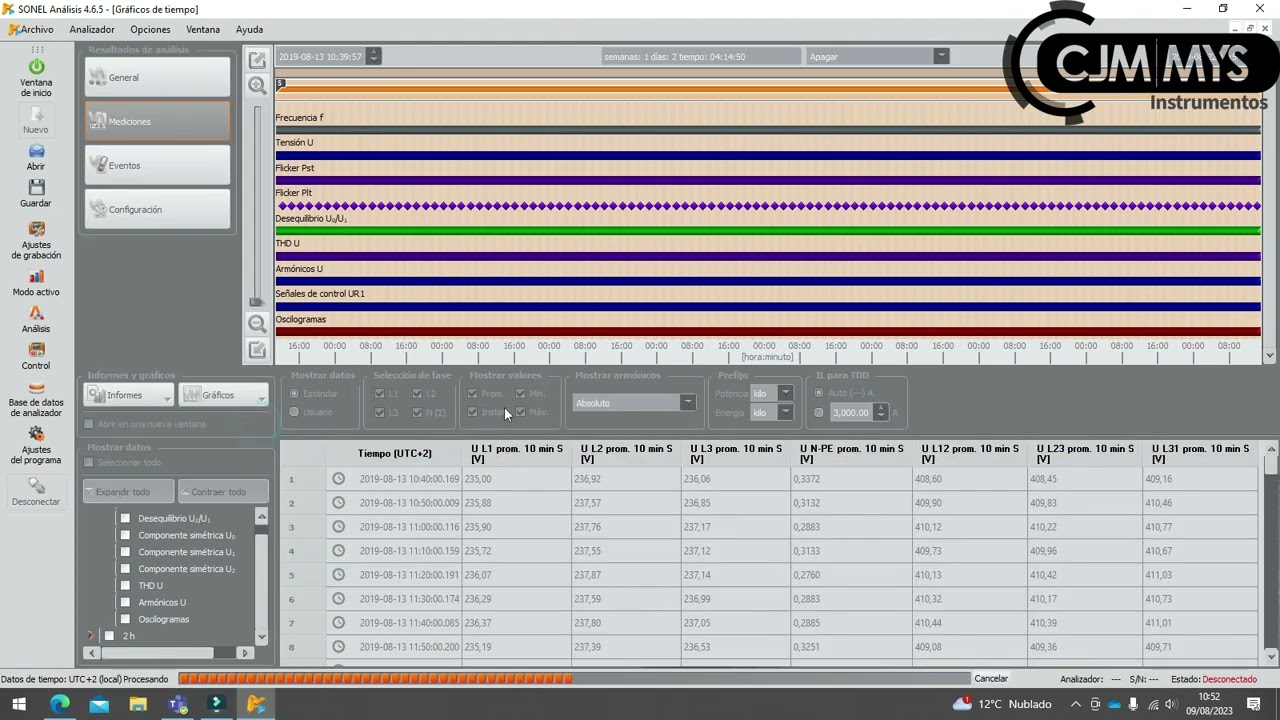Open the Configuración results section
Image resolution: width=1280 pixels, height=720 pixels.
pos(158,209)
